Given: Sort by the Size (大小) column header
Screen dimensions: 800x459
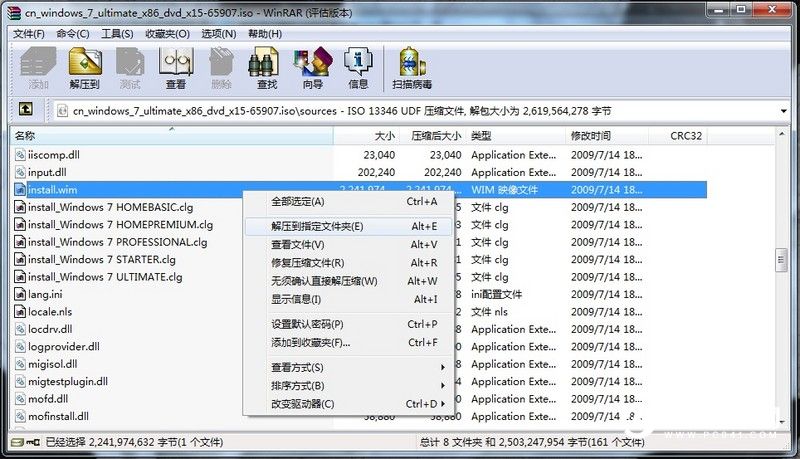Looking at the screenshot, I should 366,136.
